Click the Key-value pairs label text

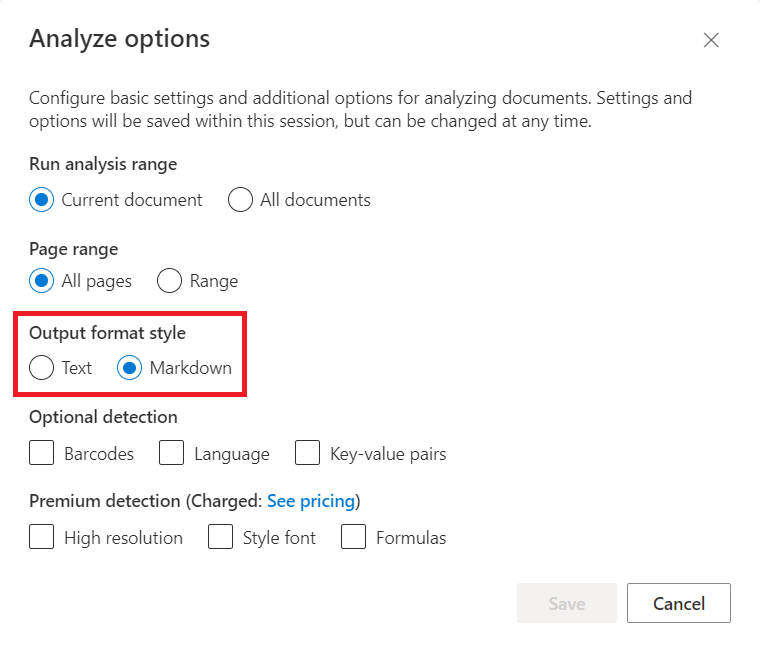(x=388, y=455)
